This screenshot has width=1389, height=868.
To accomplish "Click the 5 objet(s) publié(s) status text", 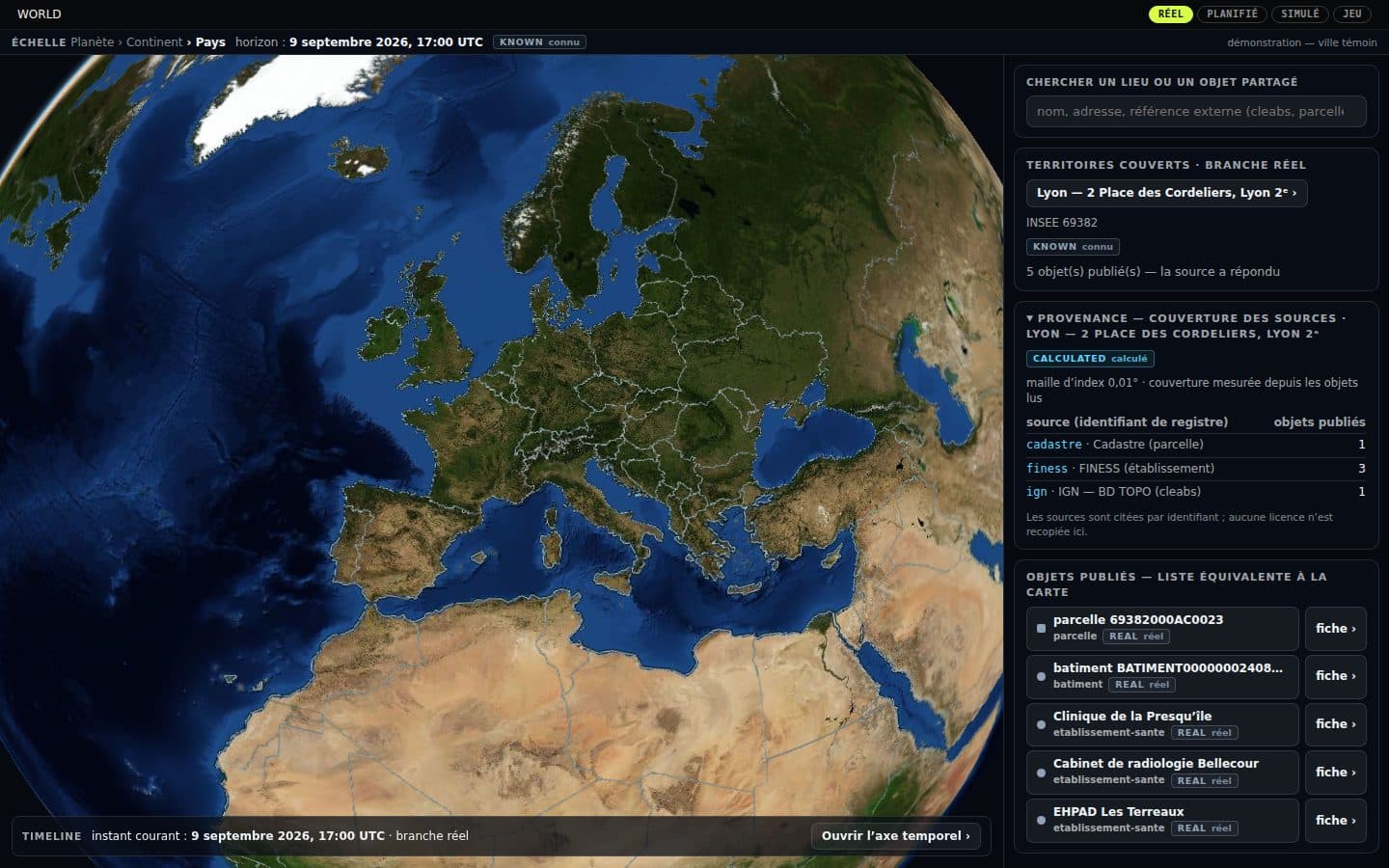I will point(1153,272).
